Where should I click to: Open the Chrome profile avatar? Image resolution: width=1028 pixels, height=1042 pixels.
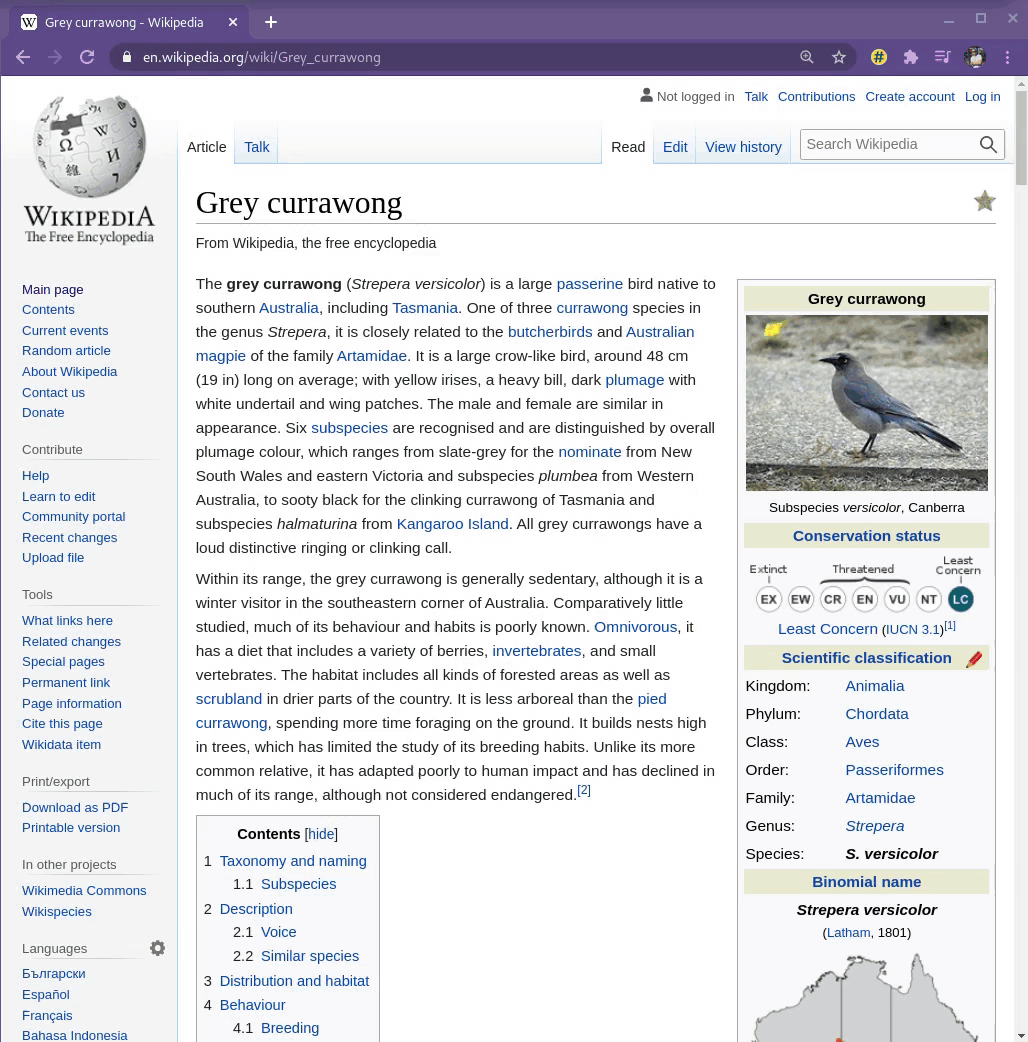(x=976, y=57)
